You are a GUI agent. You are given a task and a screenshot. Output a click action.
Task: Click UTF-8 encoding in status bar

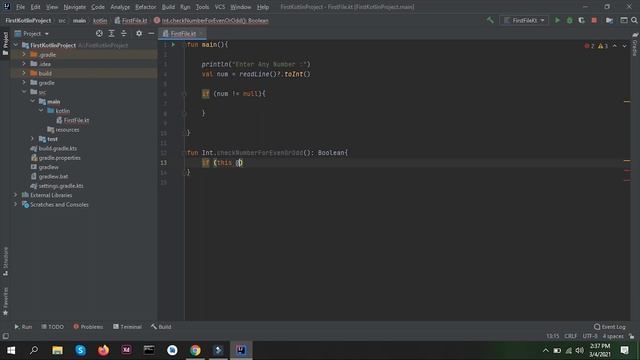coord(590,336)
